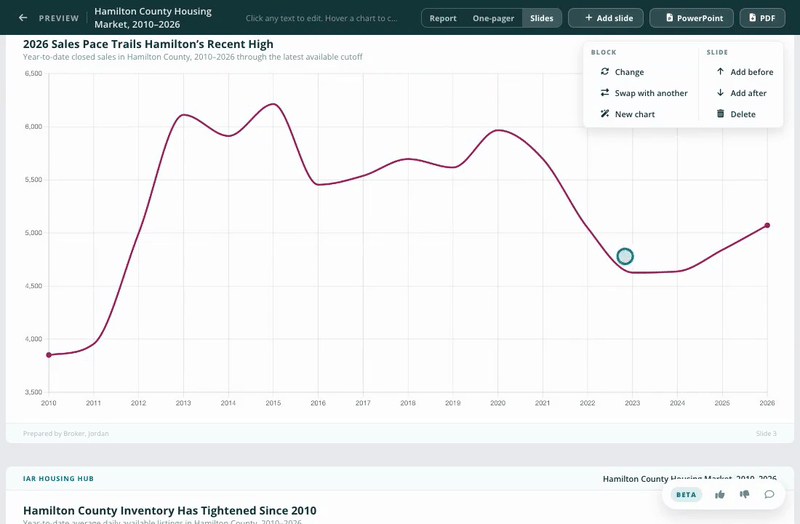Edit the 2026 Sales Pace slide heading
Viewport: 800px width, 524px height.
click(x=148, y=44)
